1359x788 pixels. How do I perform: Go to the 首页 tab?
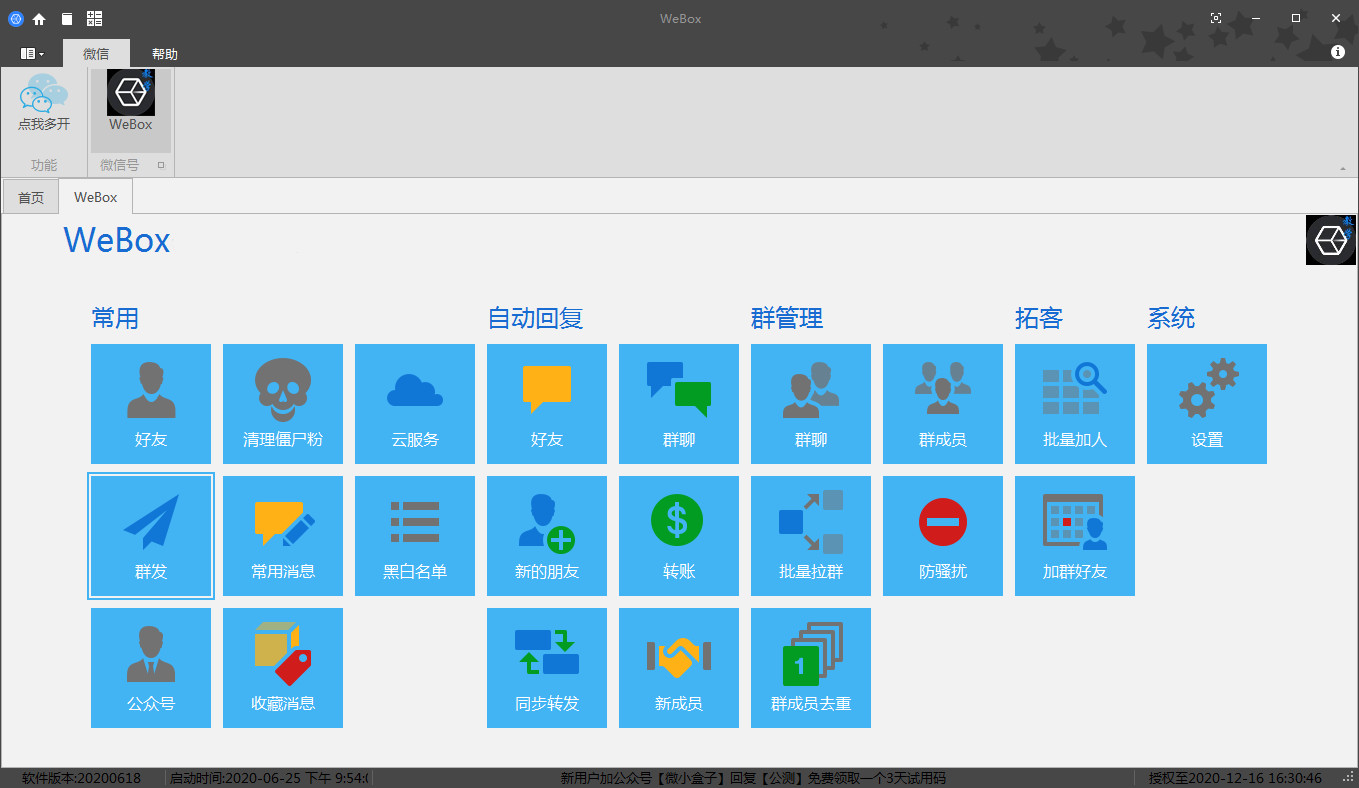(30, 196)
